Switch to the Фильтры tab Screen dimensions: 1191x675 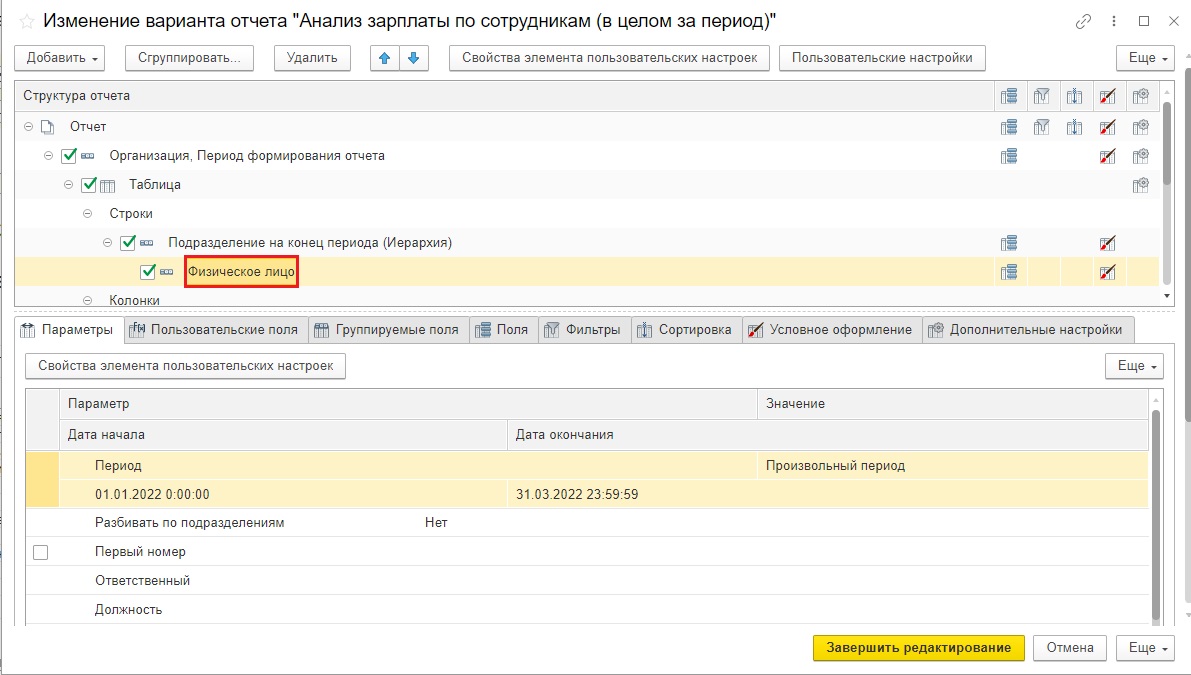pos(584,330)
